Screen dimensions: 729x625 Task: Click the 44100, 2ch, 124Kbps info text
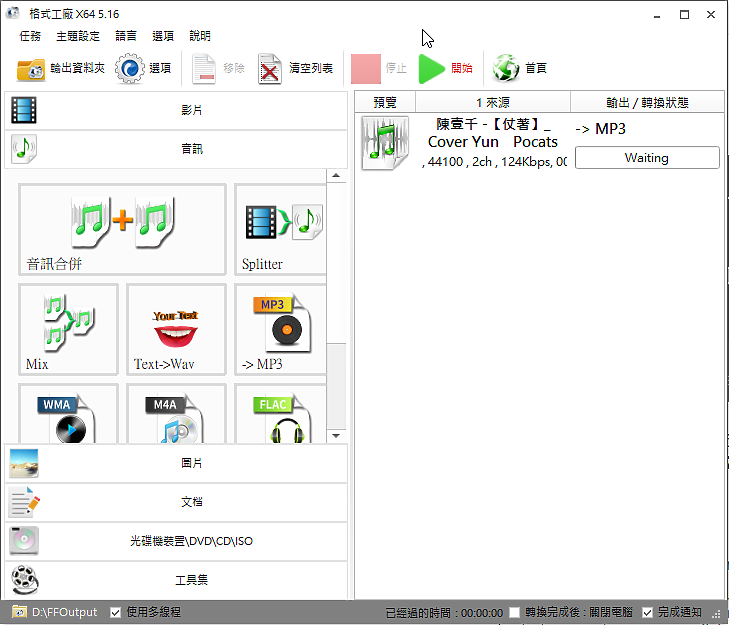click(x=495, y=162)
